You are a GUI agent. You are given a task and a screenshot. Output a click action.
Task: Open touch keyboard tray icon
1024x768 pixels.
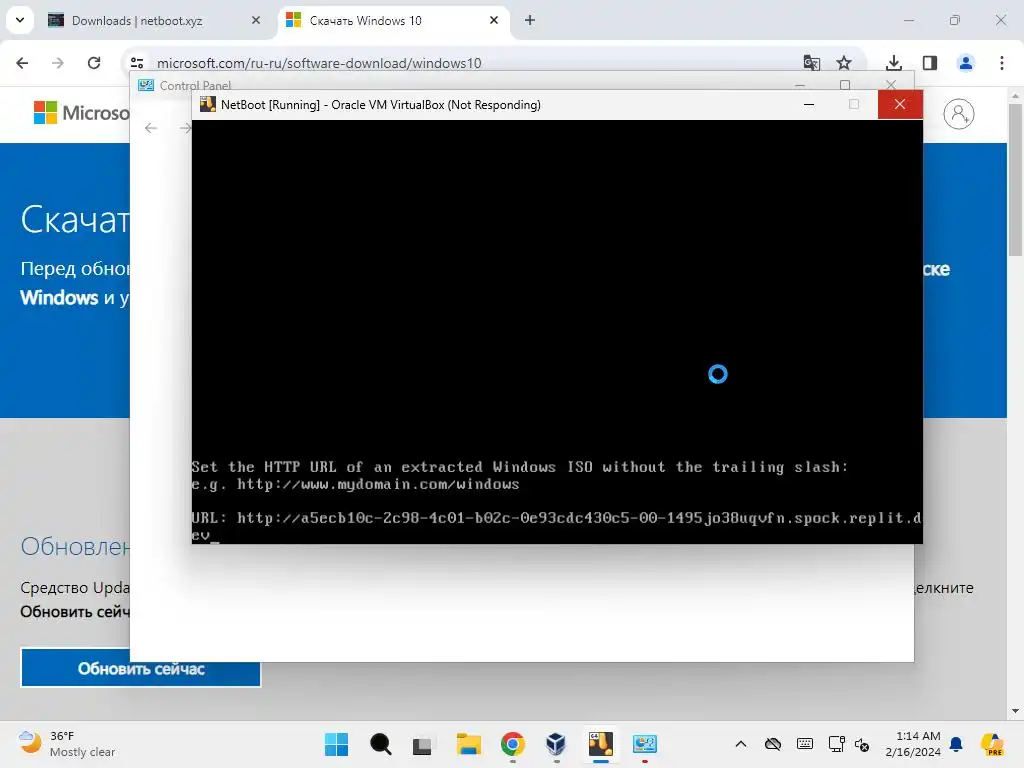pos(805,744)
